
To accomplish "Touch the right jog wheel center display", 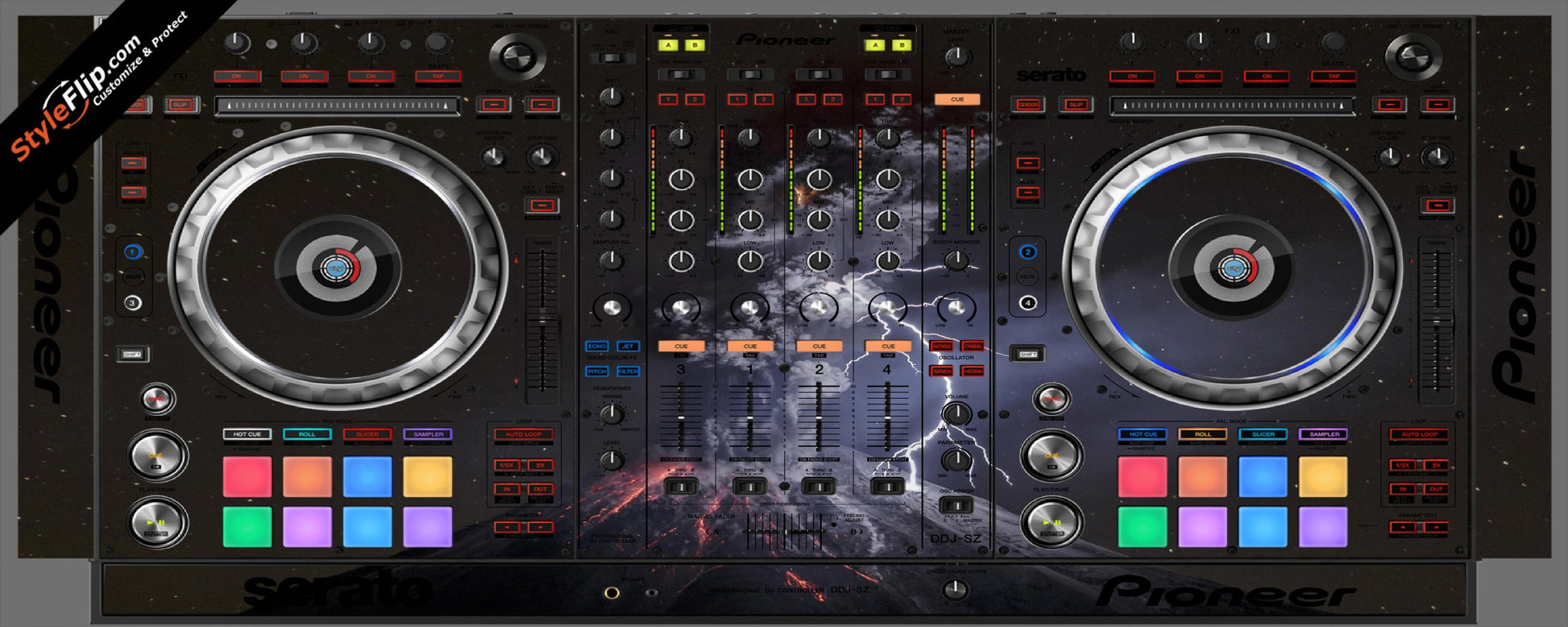I will pyautogui.click(x=1232, y=268).
